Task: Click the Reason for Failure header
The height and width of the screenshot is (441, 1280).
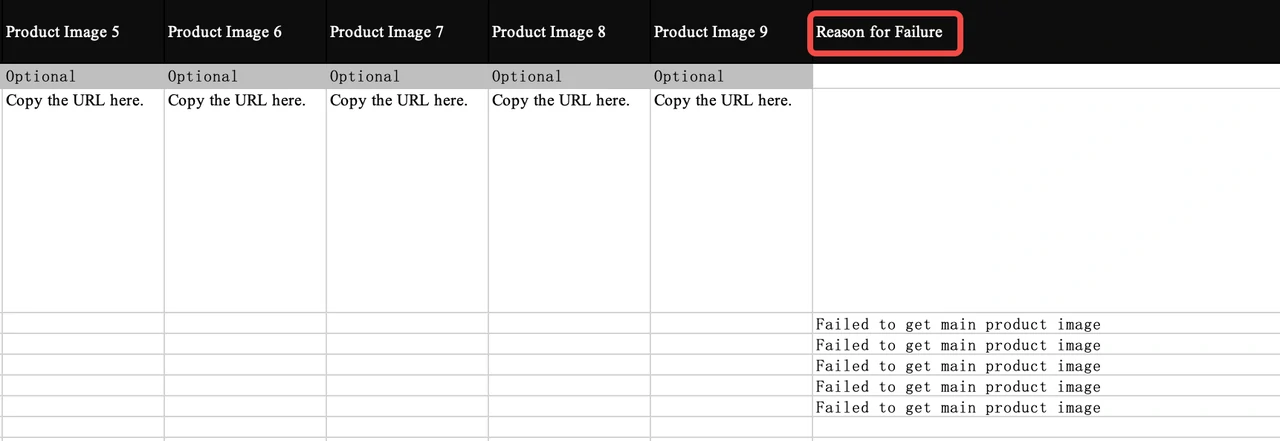Action: click(x=880, y=32)
